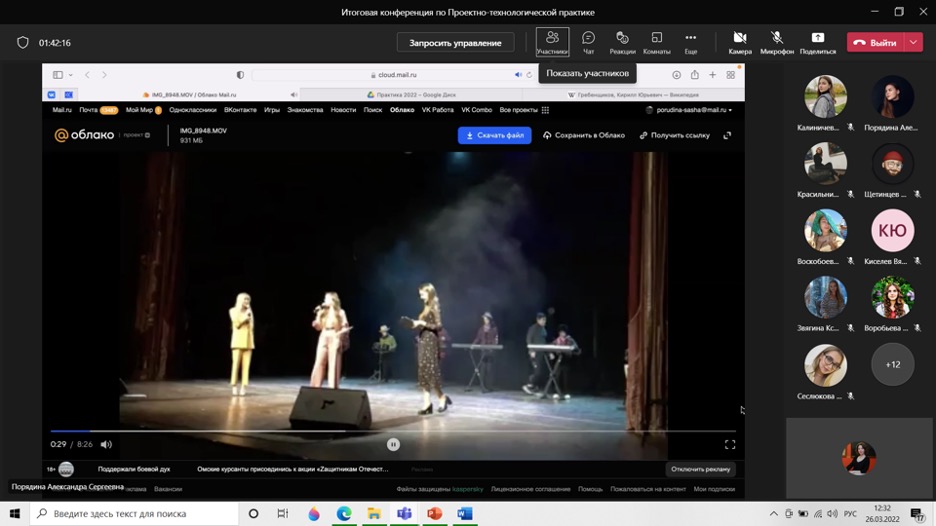This screenshot has width=936, height=526.
Task: Open the Participants panel
Action: (x=552, y=42)
